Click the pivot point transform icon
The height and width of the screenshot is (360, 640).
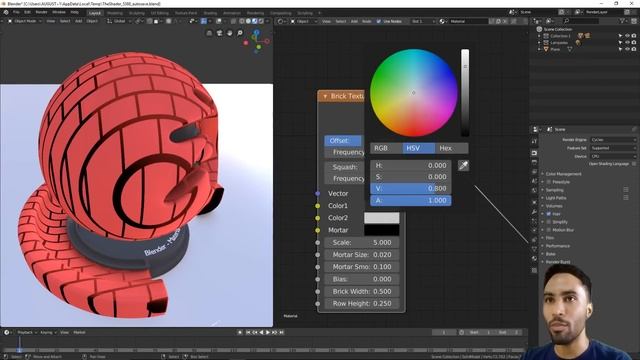pyautogui.click(x=139, y=21)
